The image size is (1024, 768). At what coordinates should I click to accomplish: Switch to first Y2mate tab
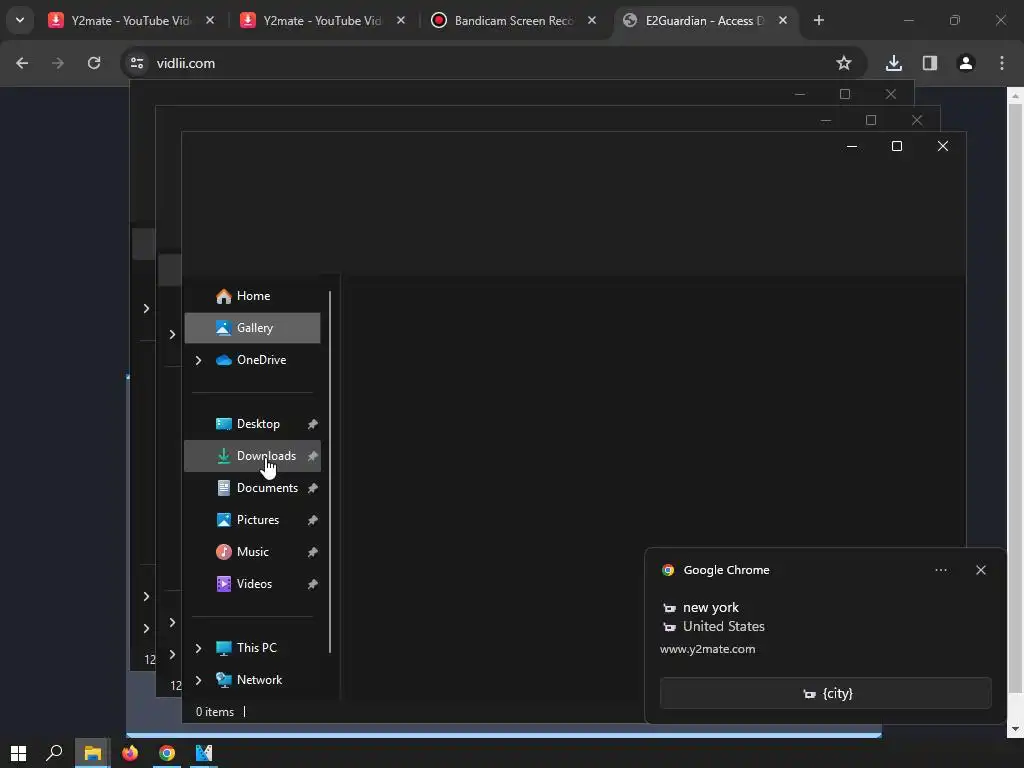coord(130,20)
